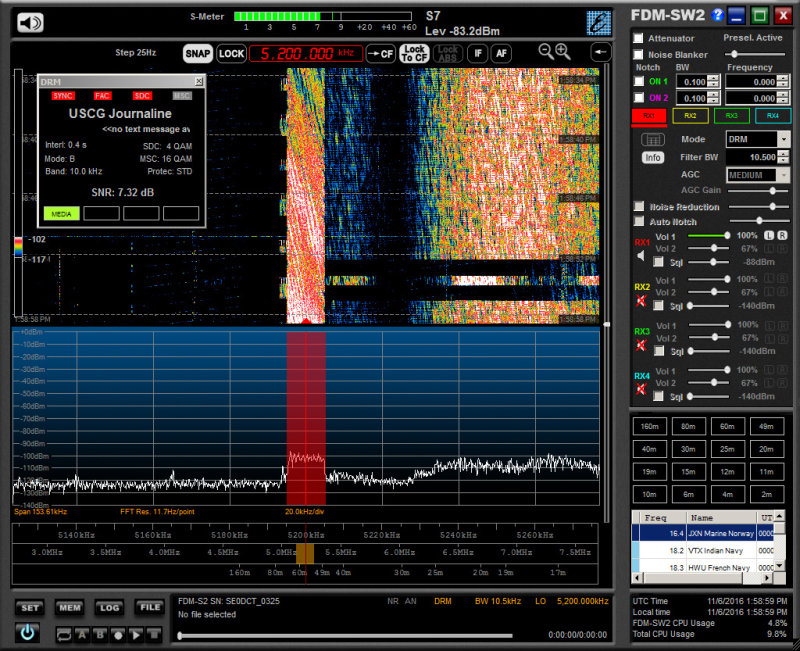The image size is (800, 651).
Task: Toggle the IF view button
Action: (x=478, y=54)
